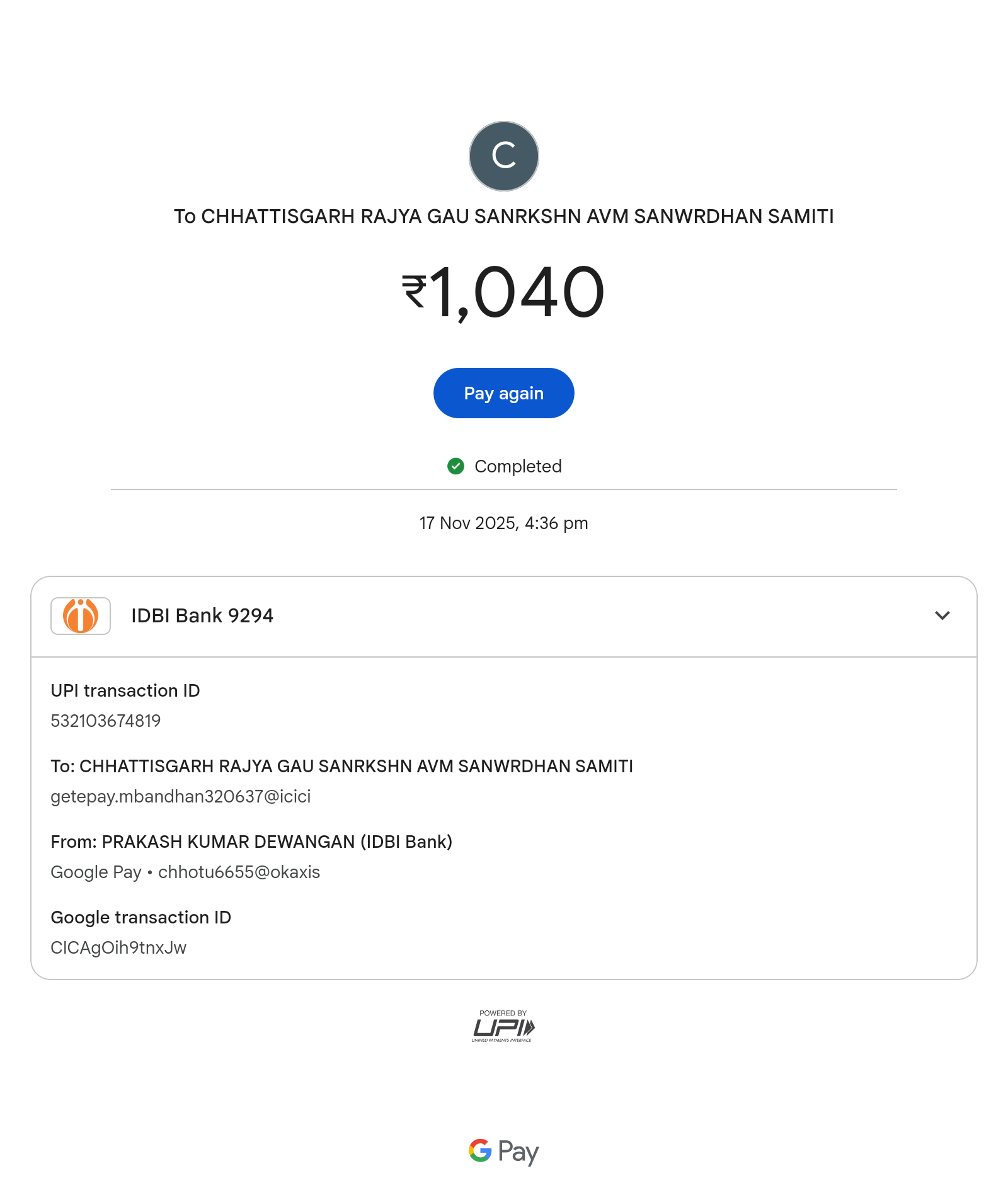
Task: Click the Google Pay logo at bottom
Action: click(503, 1151)
